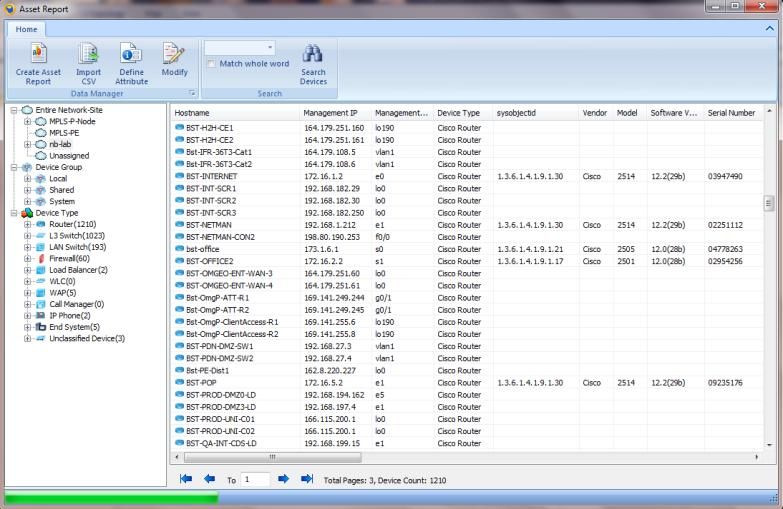Expand the MPLS-P-Node tree item

tap(27, 121)
